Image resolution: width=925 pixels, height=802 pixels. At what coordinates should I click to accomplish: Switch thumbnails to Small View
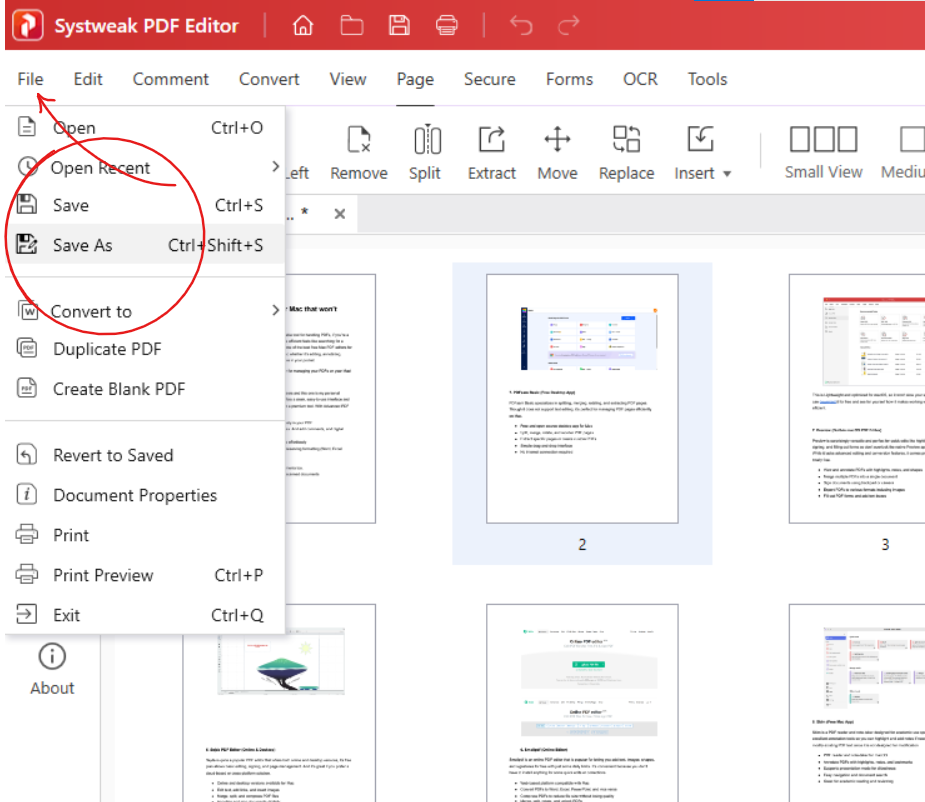click(823, 150)
